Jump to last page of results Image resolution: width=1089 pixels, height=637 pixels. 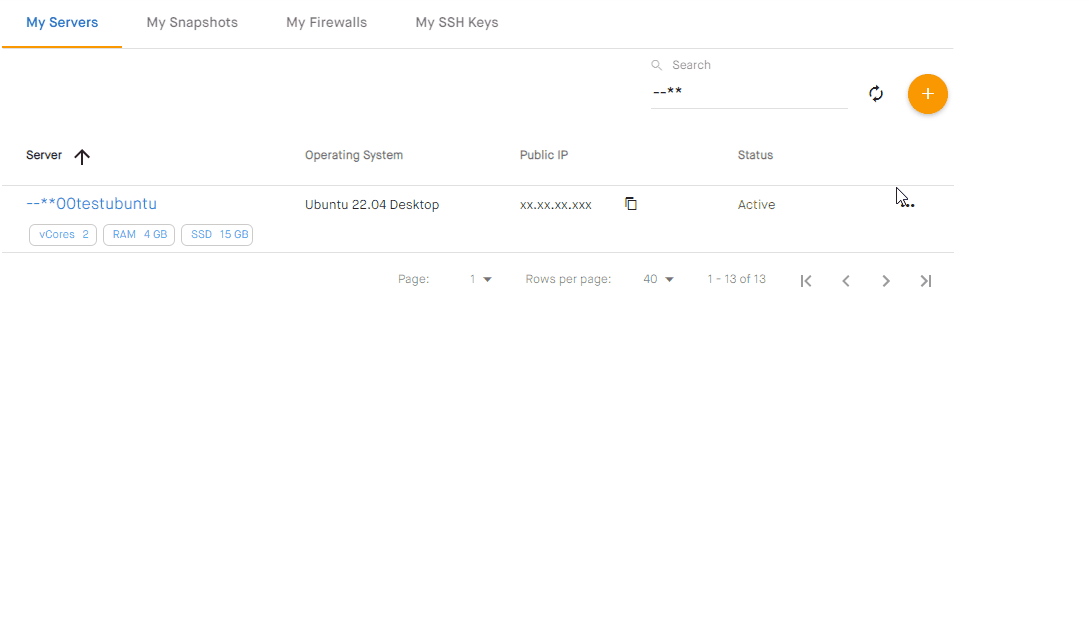click(926, 281)
